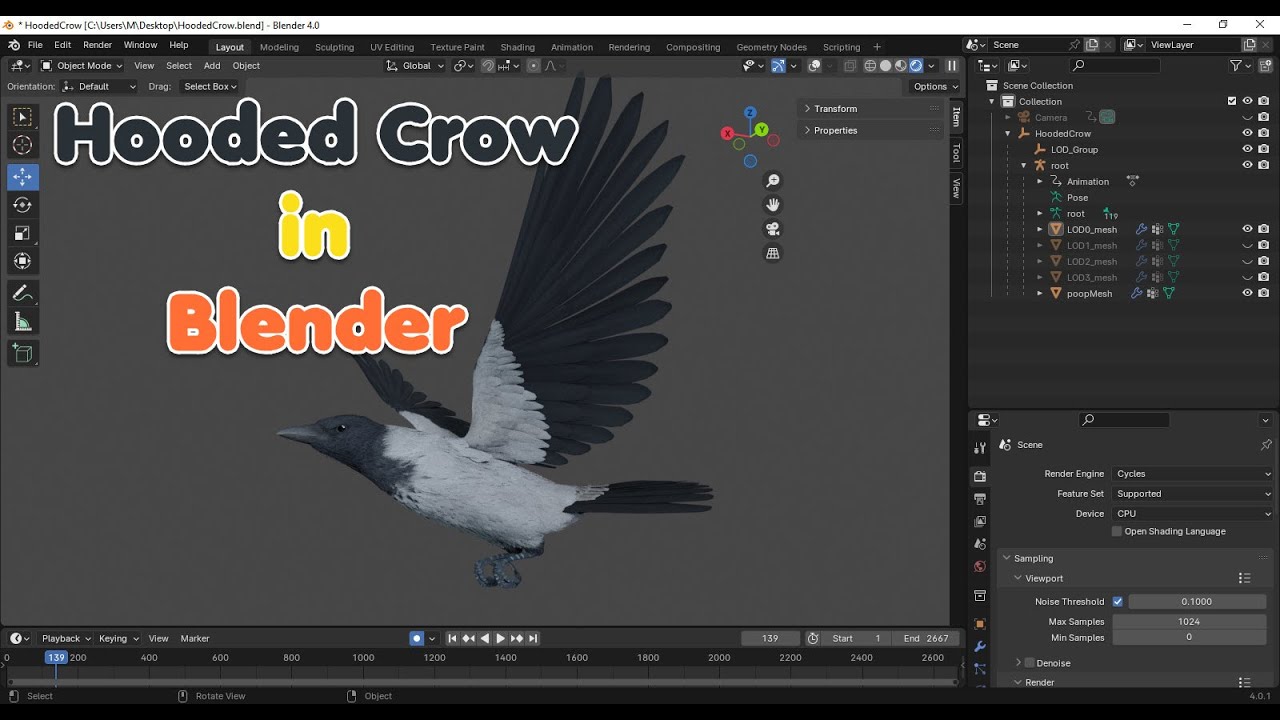Expand the Animation item in outliner
Screen dimensions: 1280x720
click(1040, 181)
